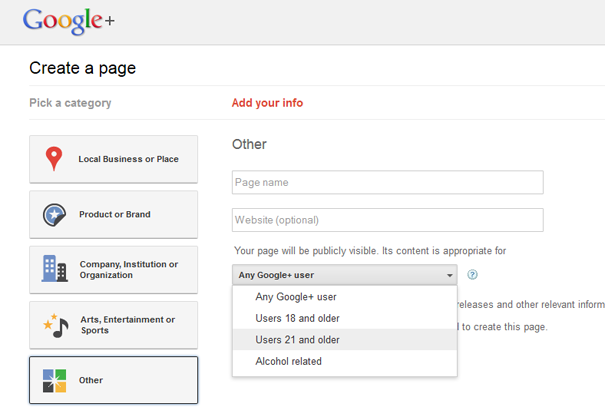Click the Product or Brand star badge icon

tap(55, 214)
